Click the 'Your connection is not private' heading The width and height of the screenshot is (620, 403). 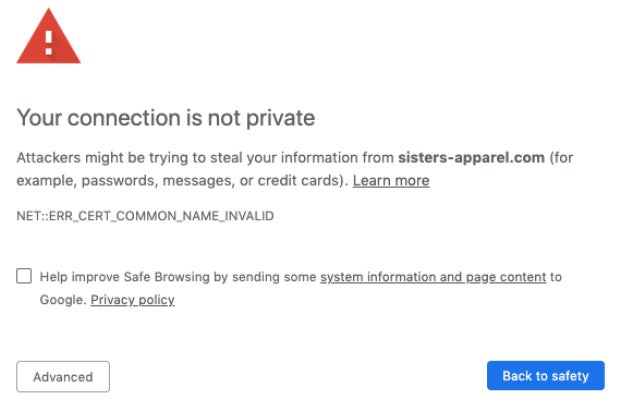[x=166, y=118]
